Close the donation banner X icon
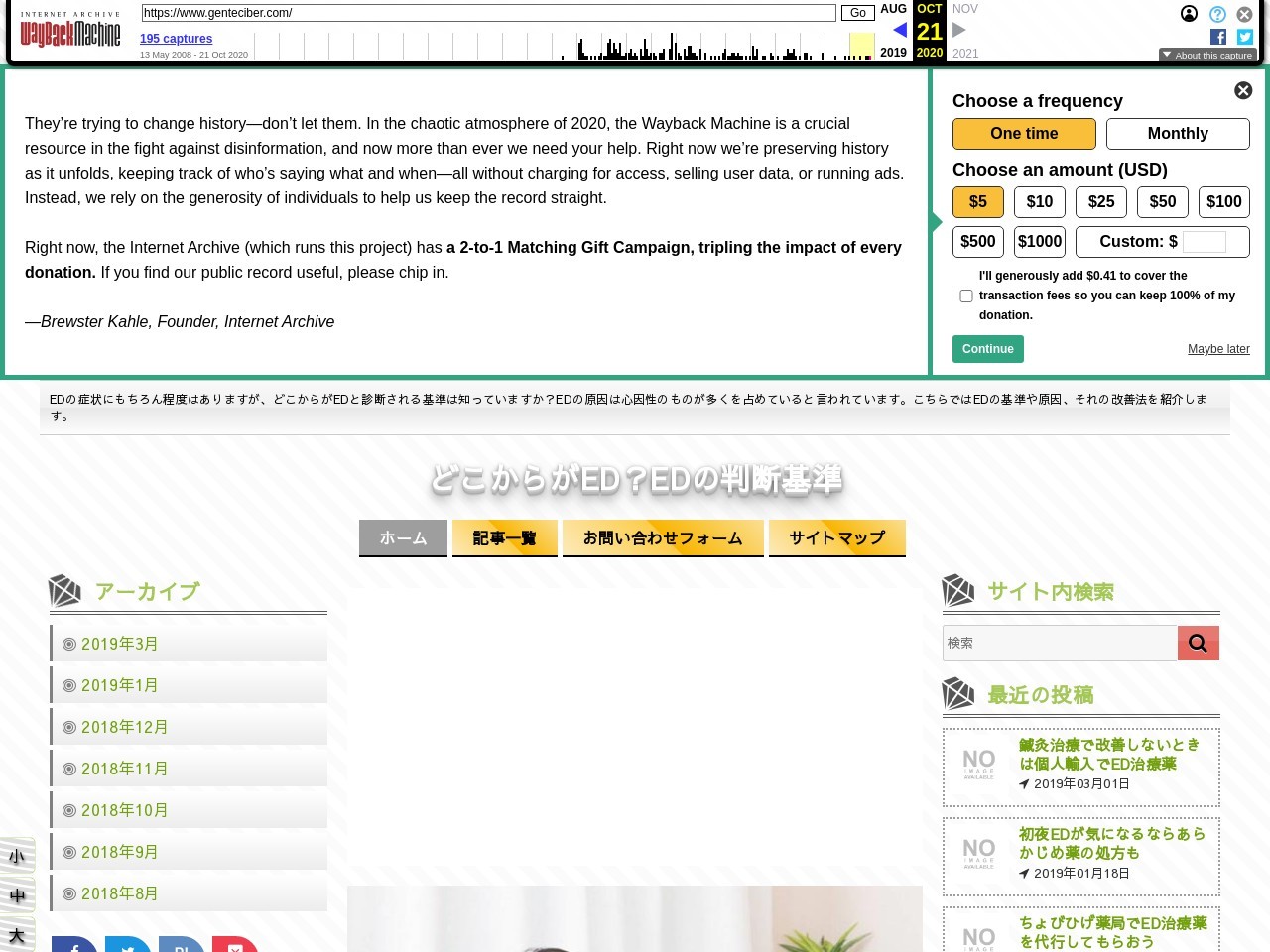 (x=1243, y=91)
